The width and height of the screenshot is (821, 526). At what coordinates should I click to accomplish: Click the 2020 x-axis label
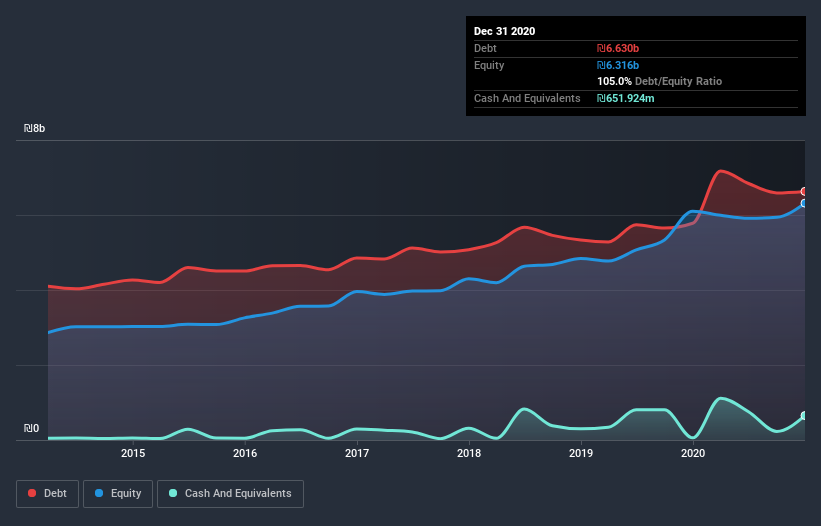(x=693, y=453)
